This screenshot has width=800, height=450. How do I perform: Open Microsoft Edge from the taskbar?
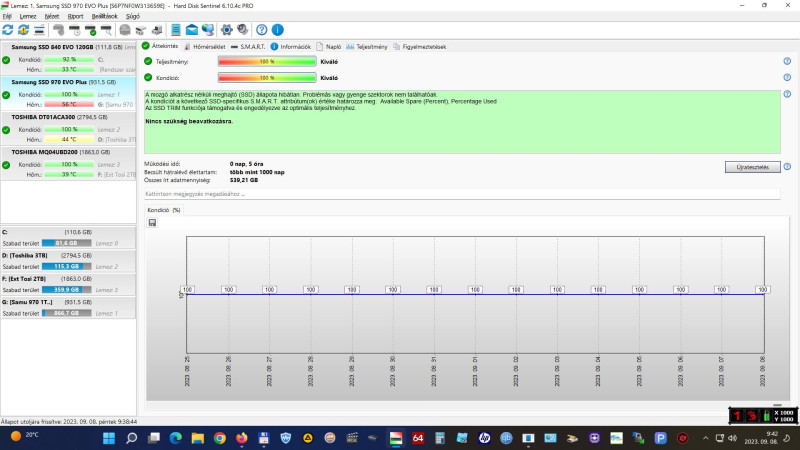pos(176,438)
